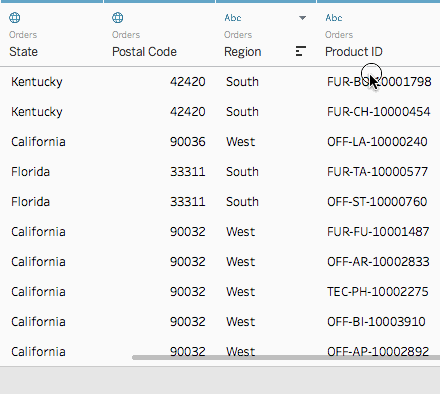Select the State column header
This screenshot has width=440, height=394.
23,52
